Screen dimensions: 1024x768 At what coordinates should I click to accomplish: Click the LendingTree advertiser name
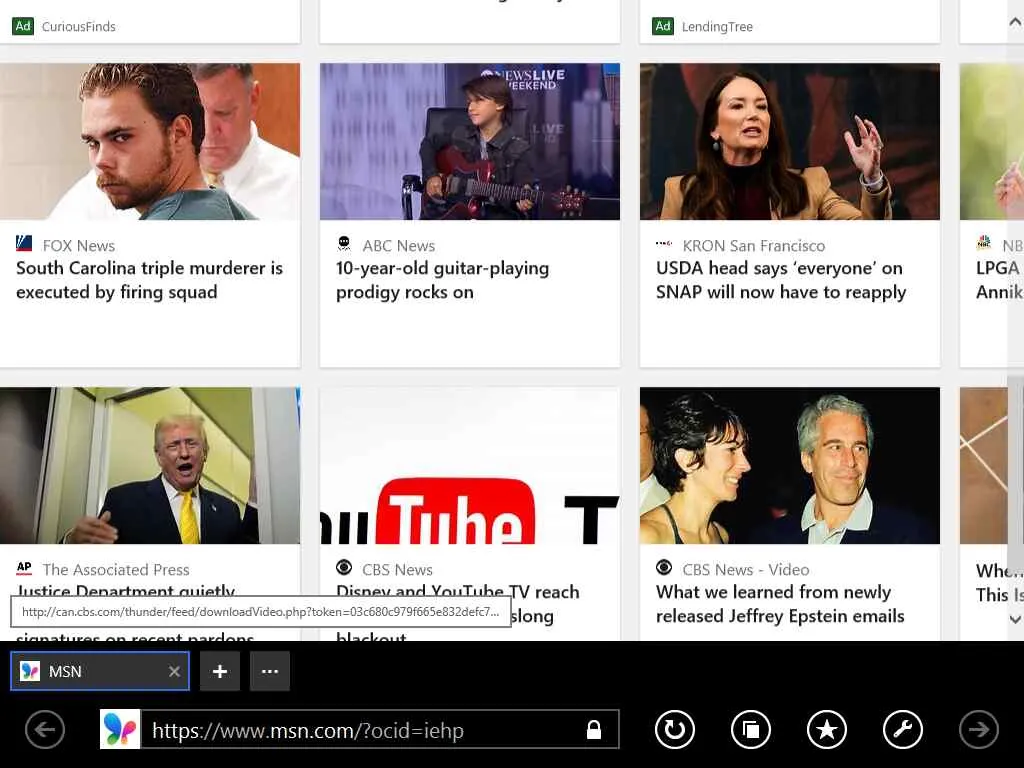(717, 27)
